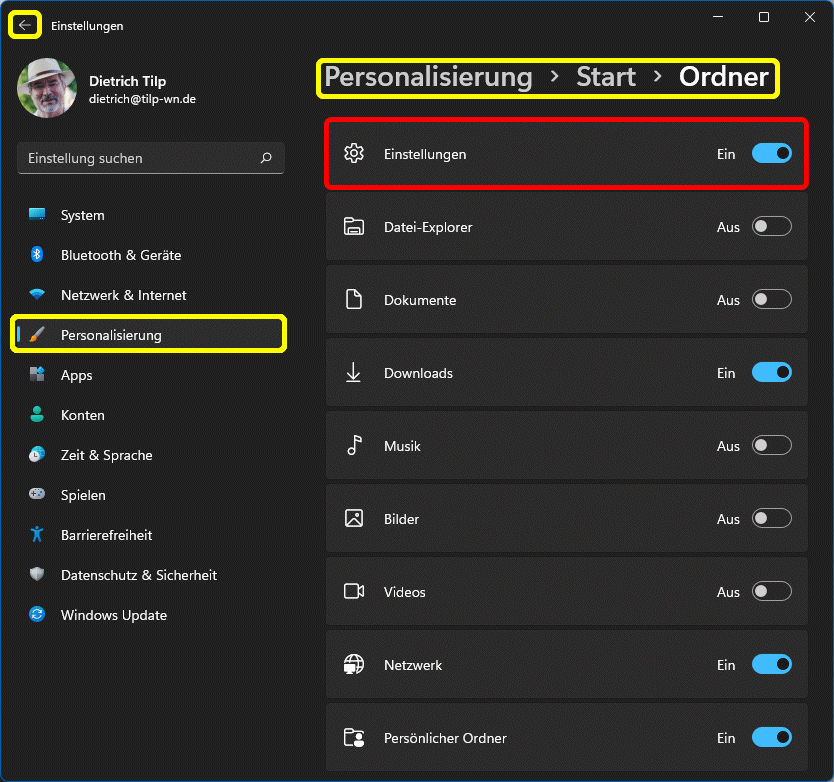Click the Personalisierung breadcrumb link
834x782 pixels.
pos(428,77)
